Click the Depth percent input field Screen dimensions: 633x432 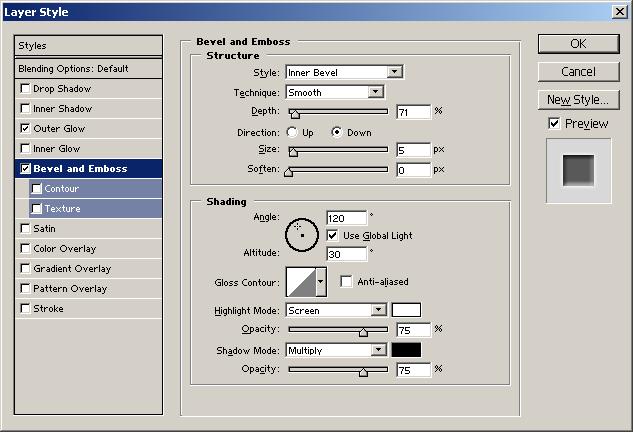point(413,112)
